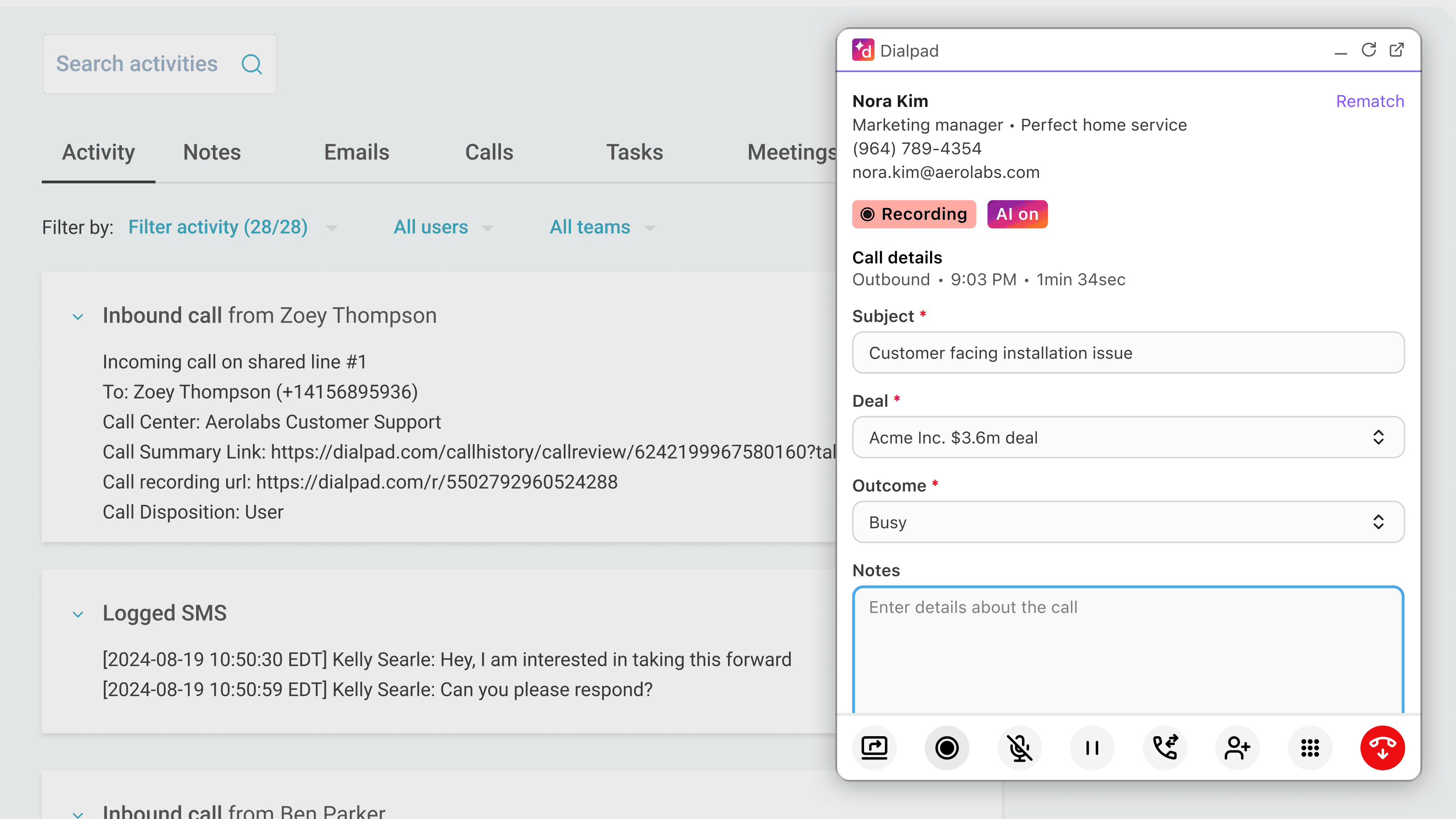
Task: Change the Outcome from Busy
Action: click(x=1127, y=522)
